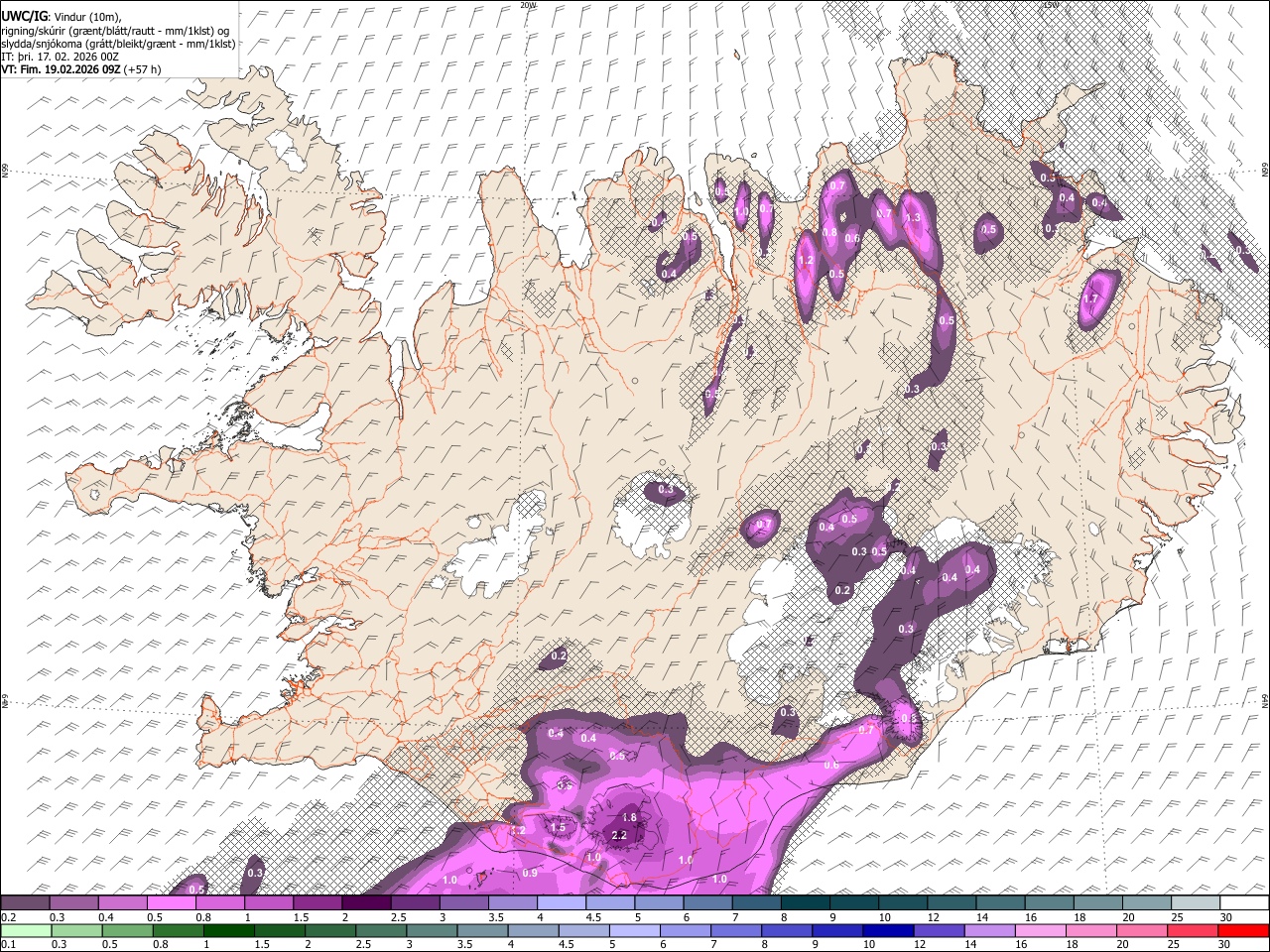
Task: Select the darkest purple swatch at snow value 2
Action: pos(366,903)
